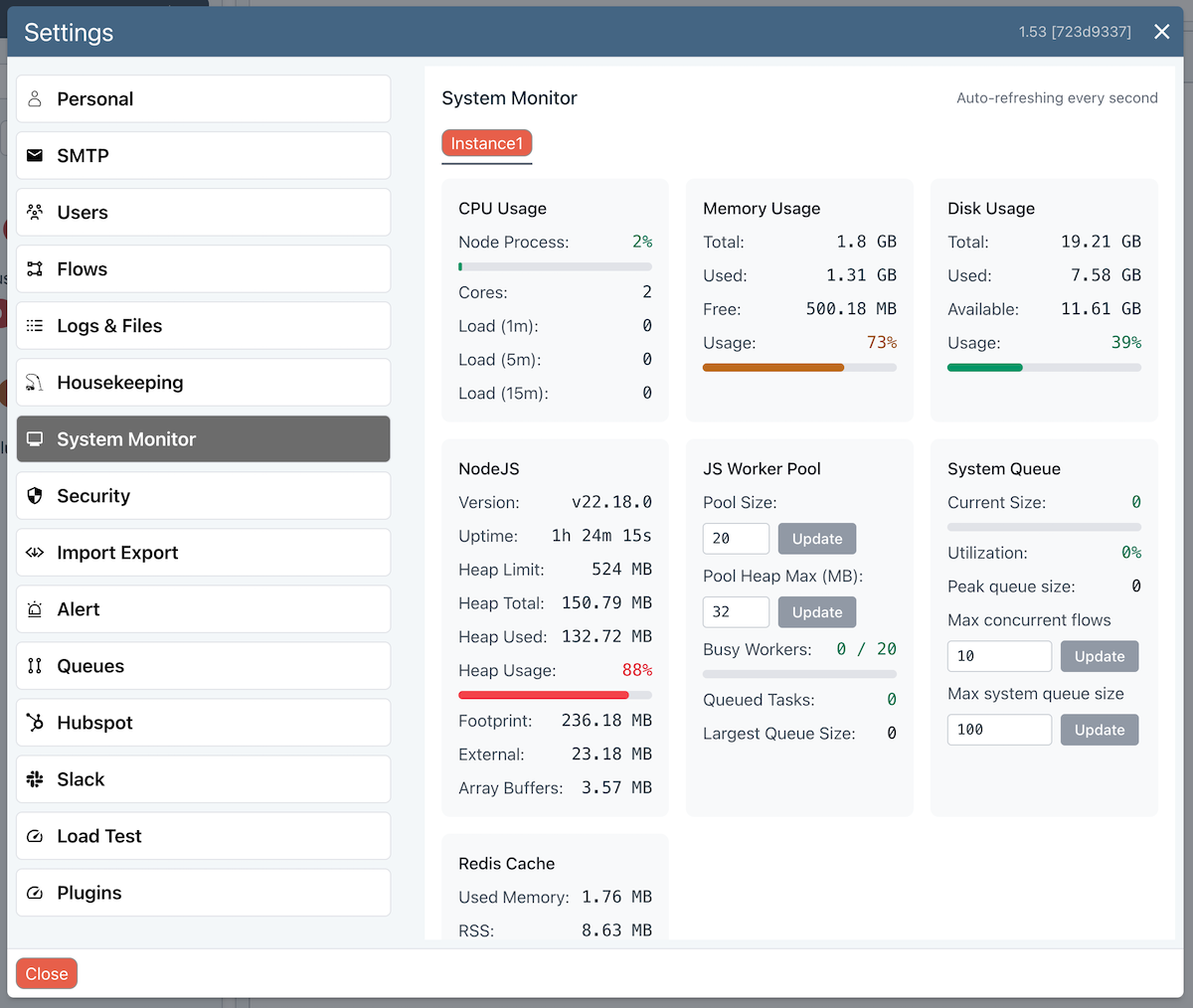
Task: Update the Pool Heap Max value
Action: click(816, 612)
